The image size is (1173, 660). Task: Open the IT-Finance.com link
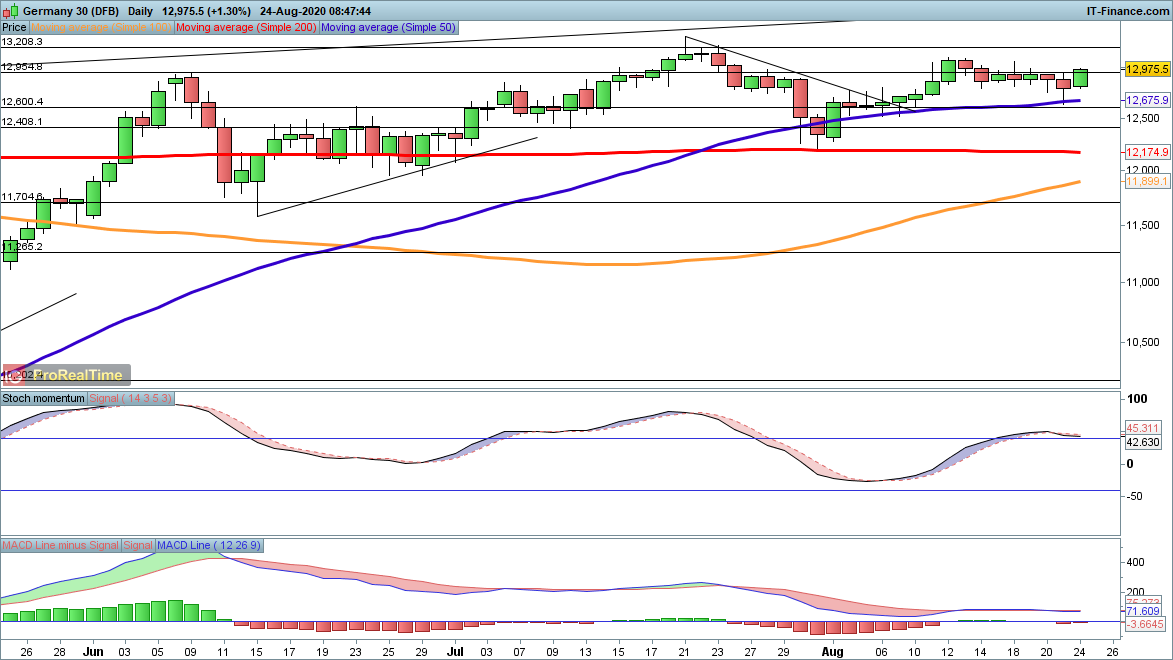pyautogui.click(x=1126, y=10)
